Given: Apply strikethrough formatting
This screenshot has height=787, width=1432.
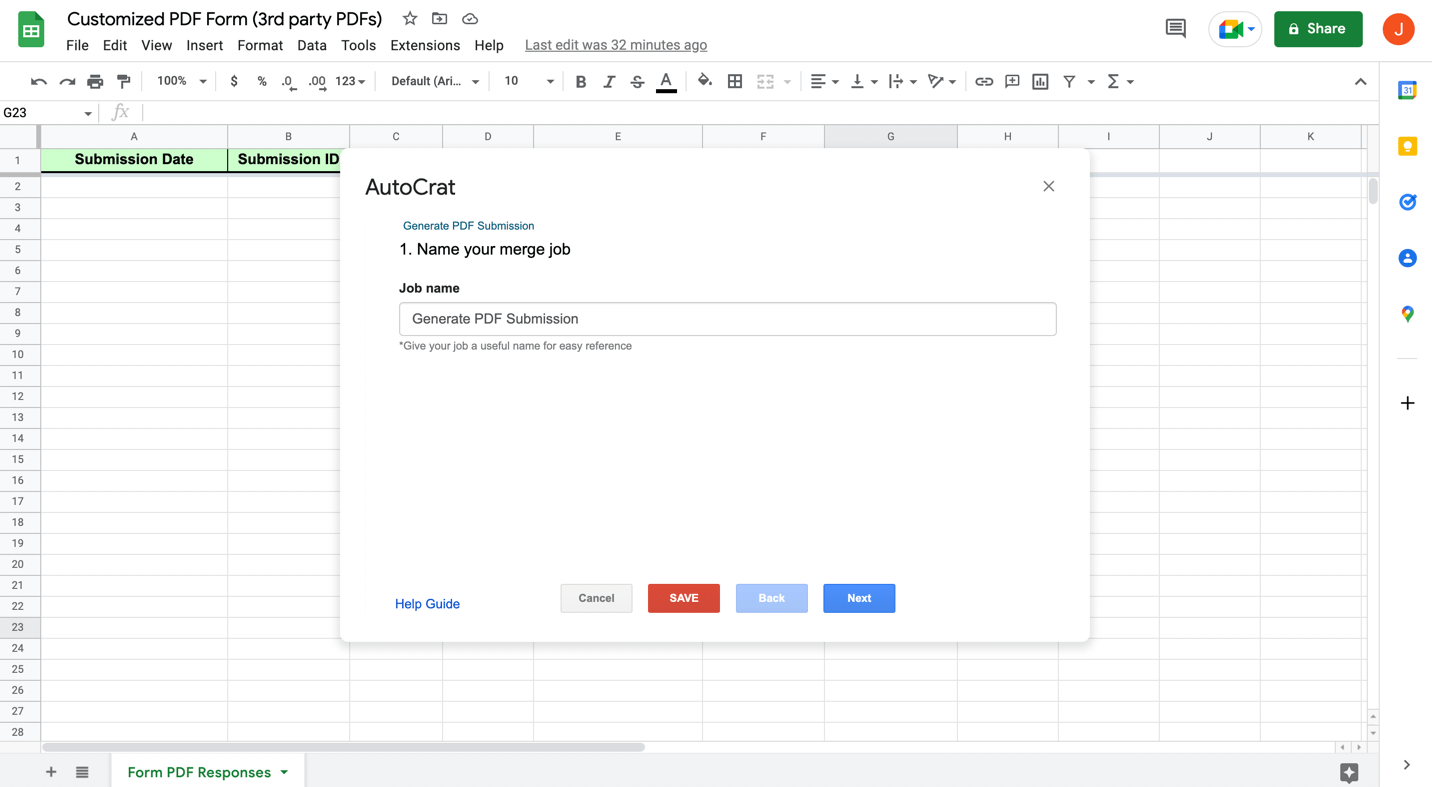Looking at the screenshot, I should [637, 82].
